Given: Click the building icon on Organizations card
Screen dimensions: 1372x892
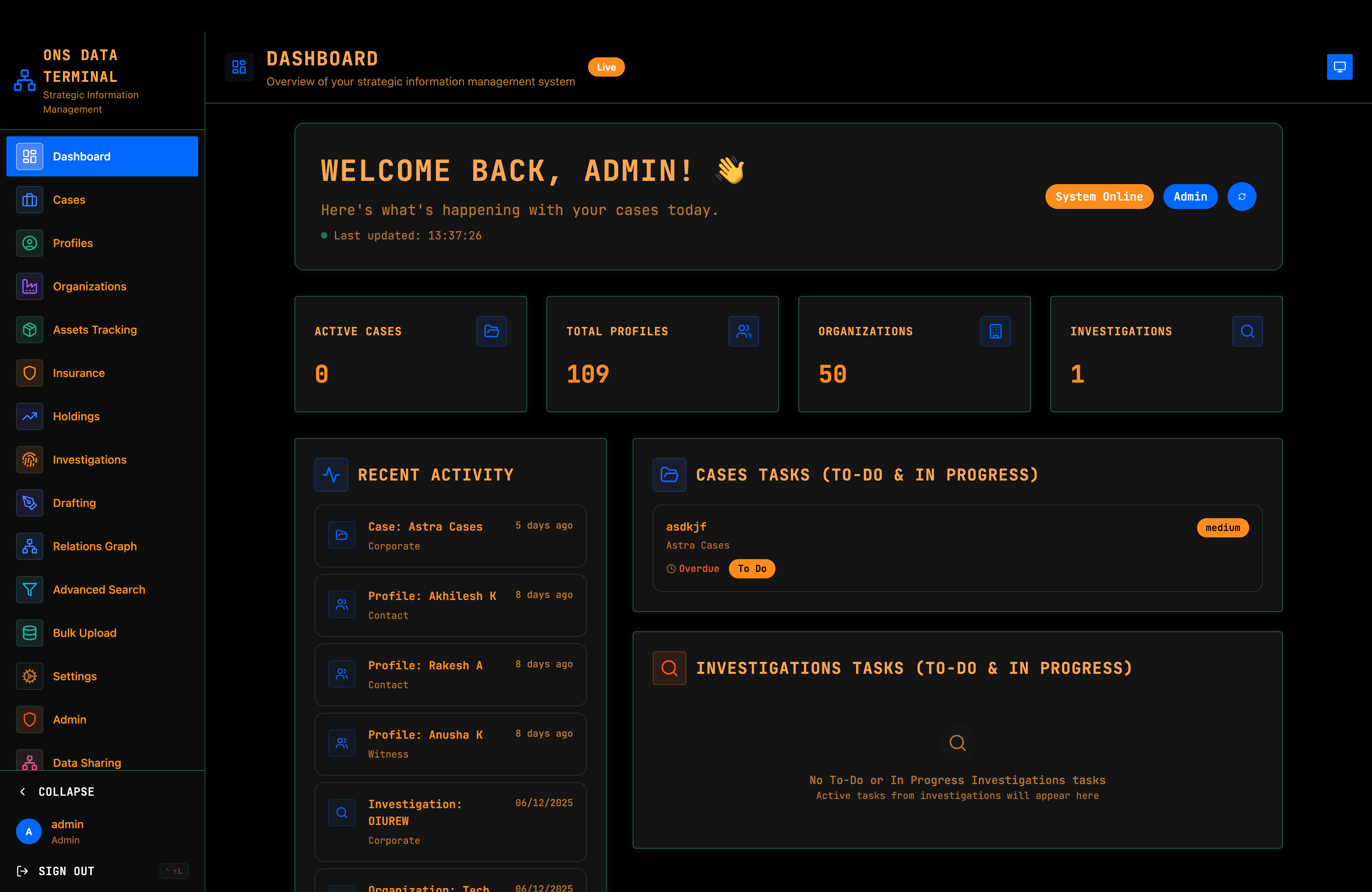Looking at the screenshot, I should [996, 331].
